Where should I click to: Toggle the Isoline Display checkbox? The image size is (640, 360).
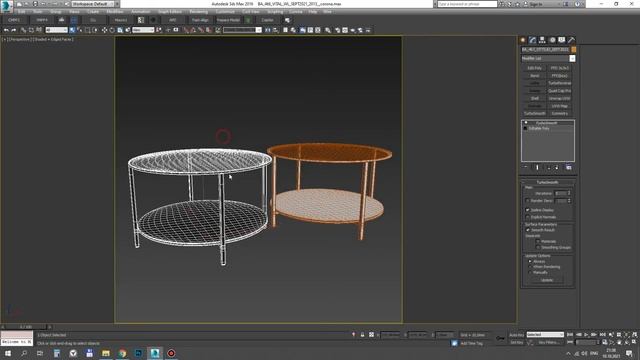(x=527, y=210)
